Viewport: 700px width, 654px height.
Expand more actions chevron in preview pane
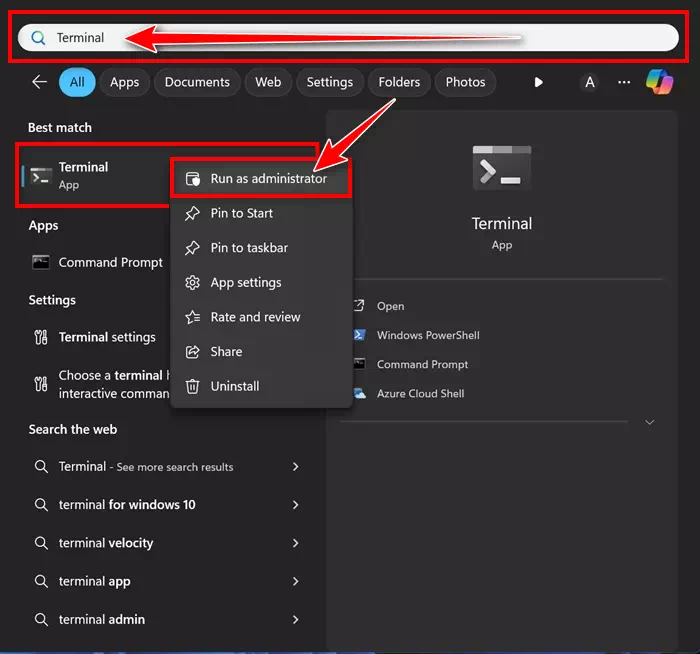pos(650,422)
